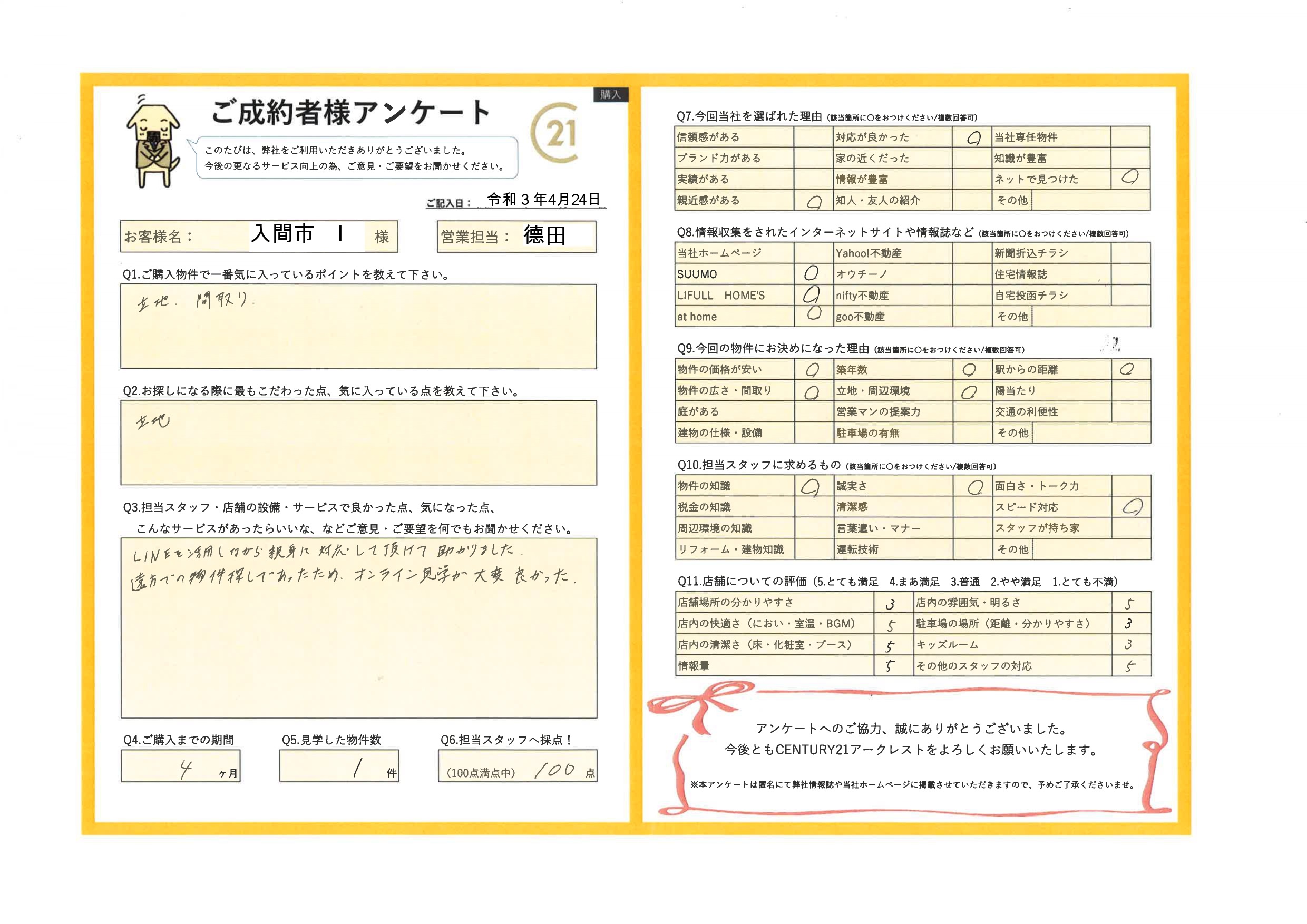The height and width of the screenshot is (924, 1307).
Task: Click the circle mark for スピード対応
Action: click(x=1131, y=507)
